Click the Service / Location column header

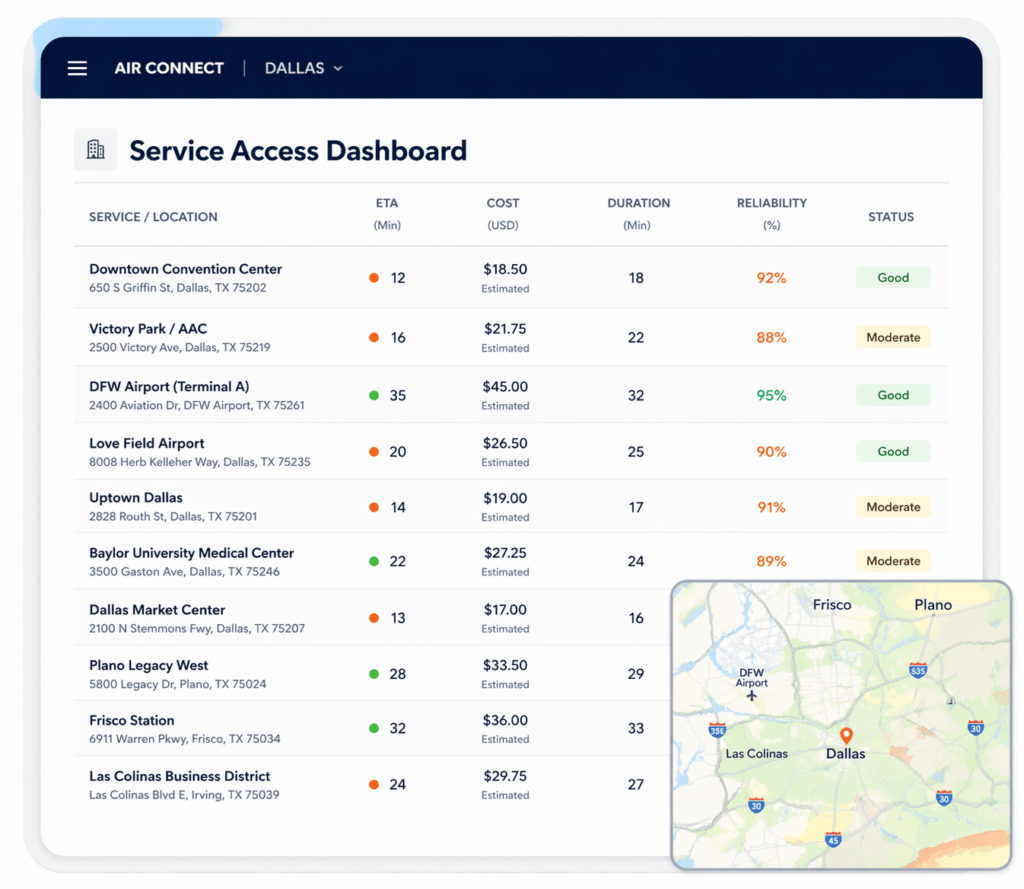point(153,217)
